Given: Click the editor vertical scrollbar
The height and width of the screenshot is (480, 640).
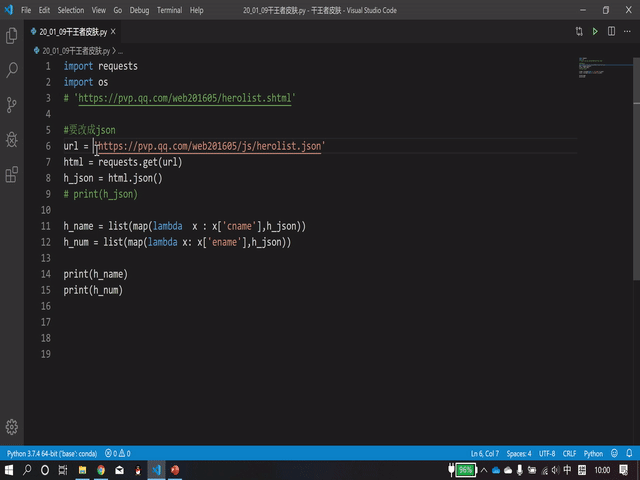Looking at the screenshot, I should coord(636,168).
